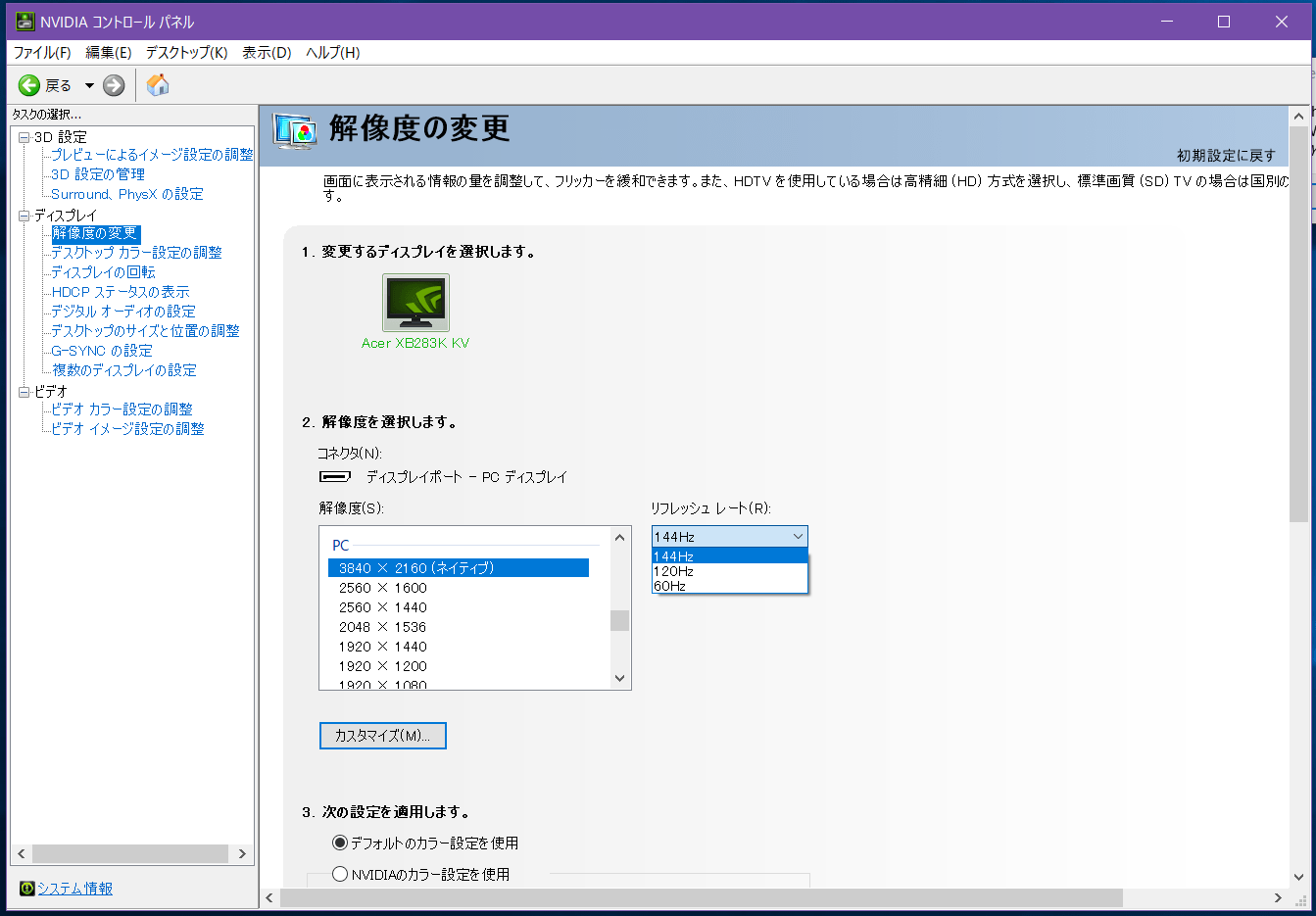The width and height of the screenshot is (1316, 916).
Task: Open the 編集(E) menu
Action: [x=109, y=53]
